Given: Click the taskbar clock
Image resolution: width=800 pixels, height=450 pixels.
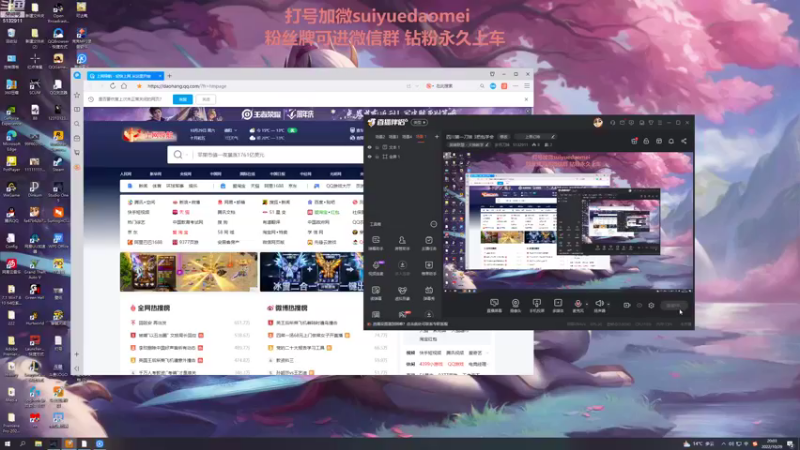Looking at the screenshot, I should (772, 443).
